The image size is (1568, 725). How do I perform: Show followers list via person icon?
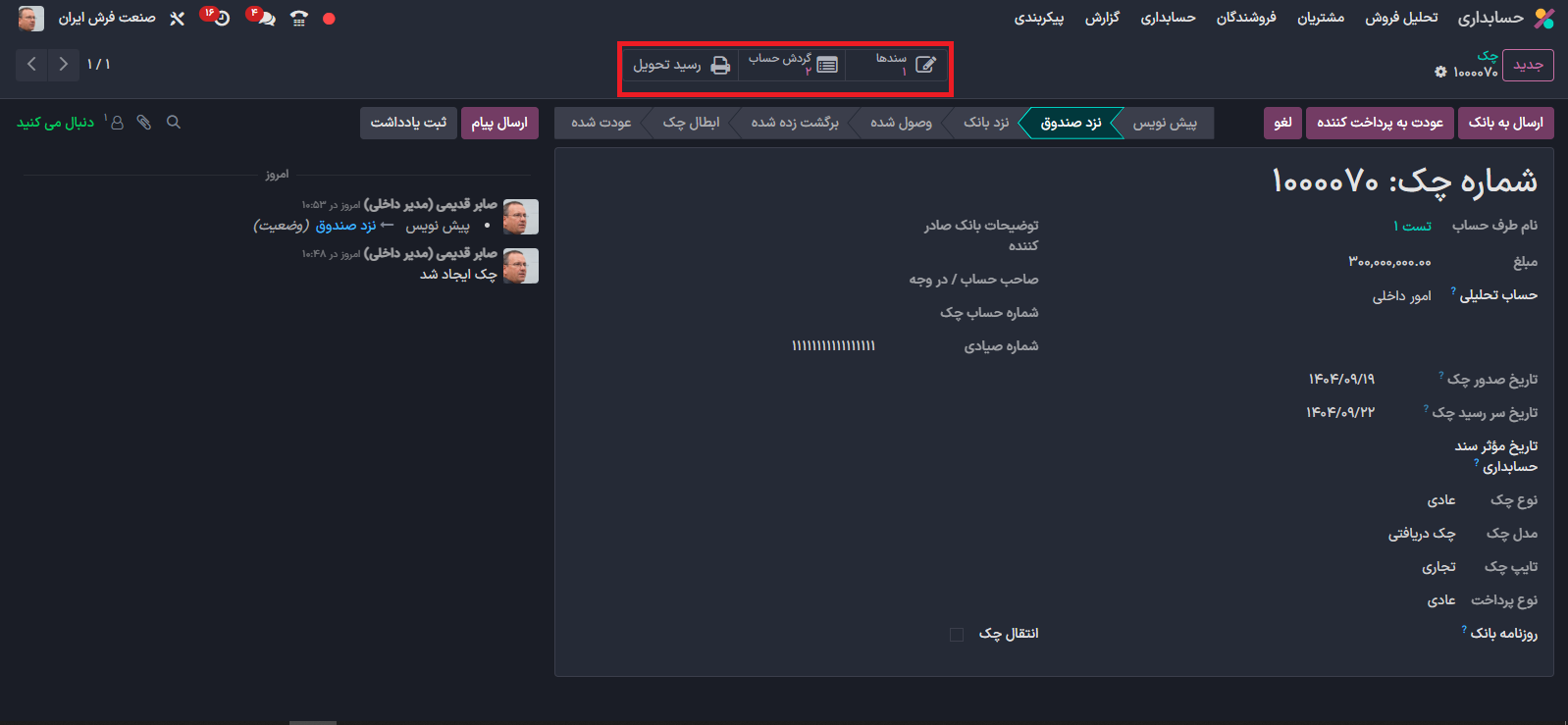click(117, 123)
